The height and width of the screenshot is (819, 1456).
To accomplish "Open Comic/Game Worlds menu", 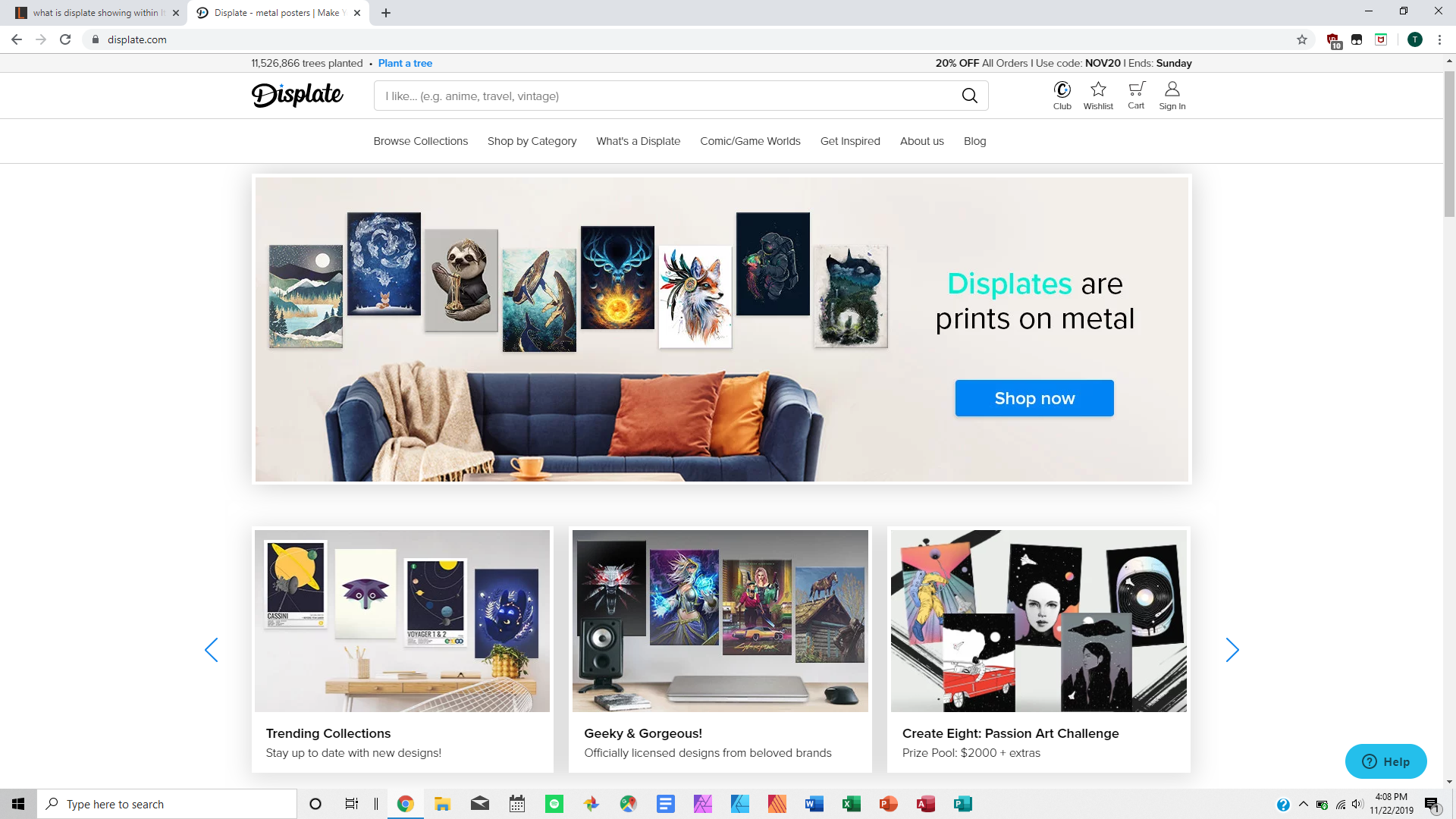I will (750, 141).
